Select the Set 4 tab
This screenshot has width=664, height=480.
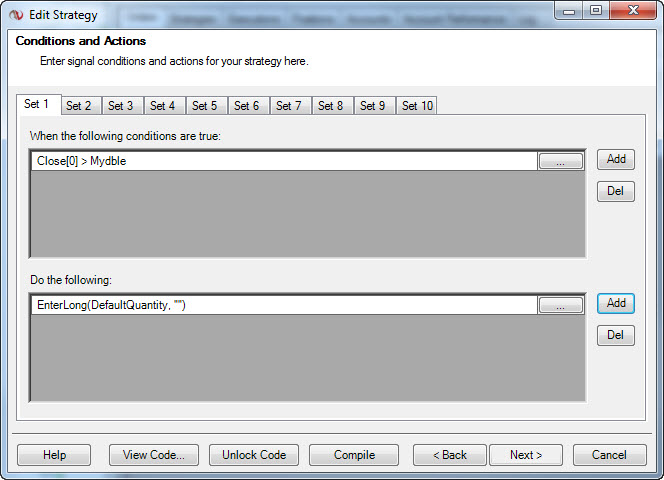[x=164, y=106]
